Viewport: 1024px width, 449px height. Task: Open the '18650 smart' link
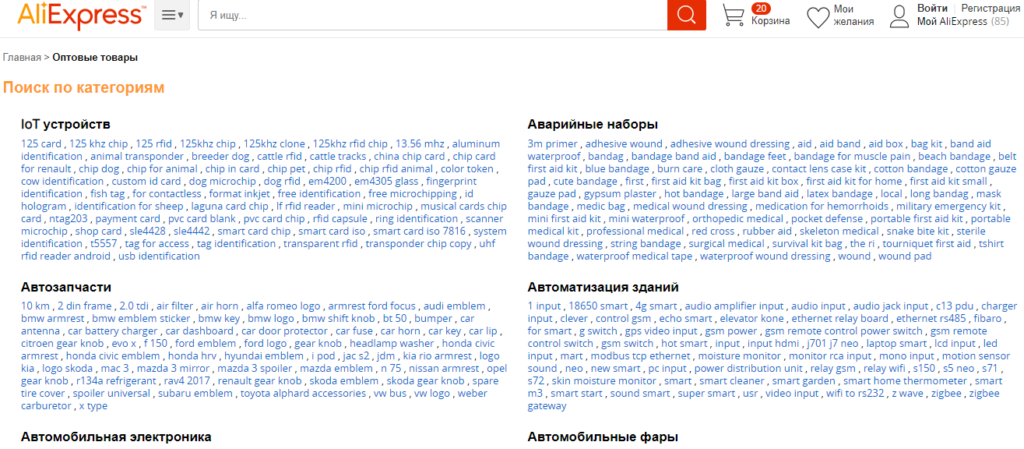pos(598,306)
